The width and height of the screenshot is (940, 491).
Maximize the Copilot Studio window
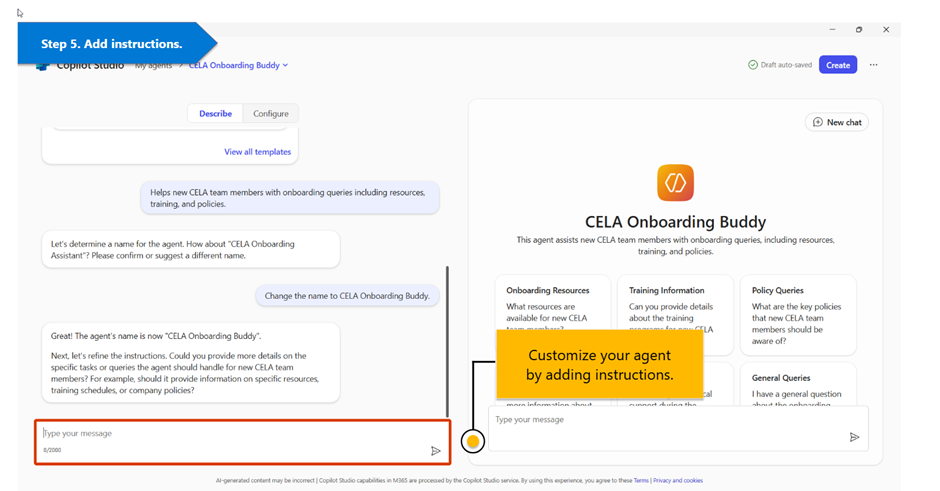858,29
